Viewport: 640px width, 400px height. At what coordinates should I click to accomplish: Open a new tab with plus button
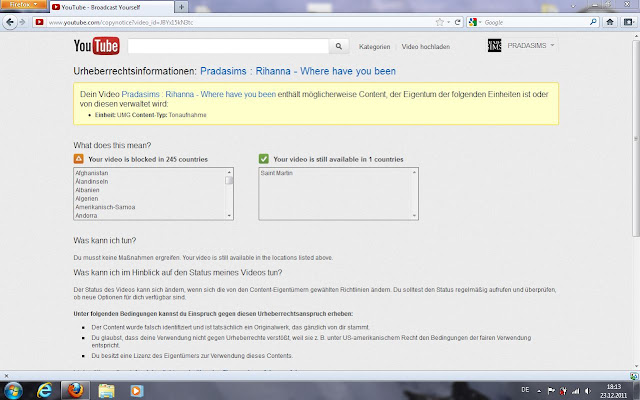(x=182, y=7)
